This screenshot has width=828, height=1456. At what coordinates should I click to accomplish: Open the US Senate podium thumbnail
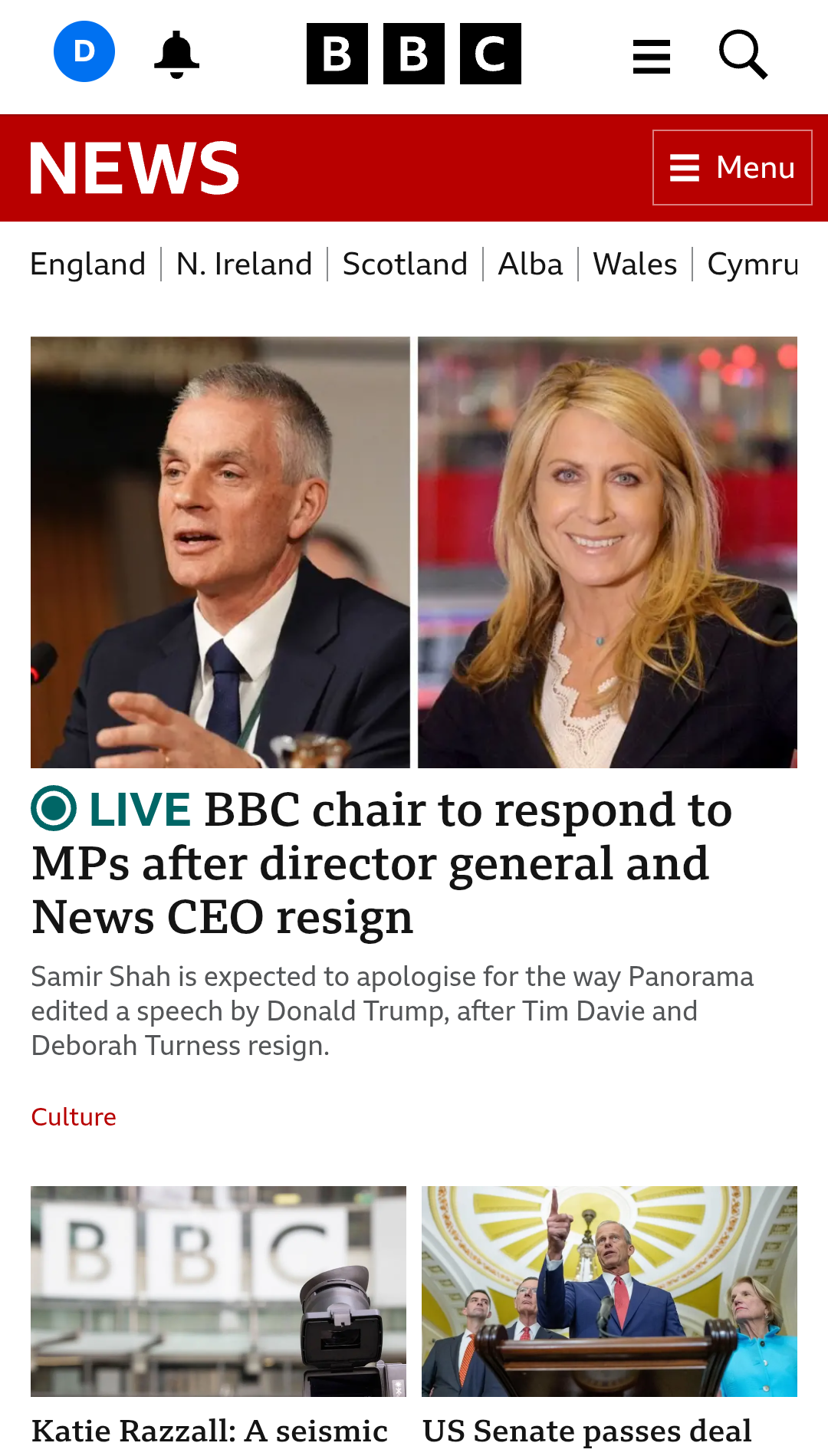pyautogui.click(x=609, y=1291)
